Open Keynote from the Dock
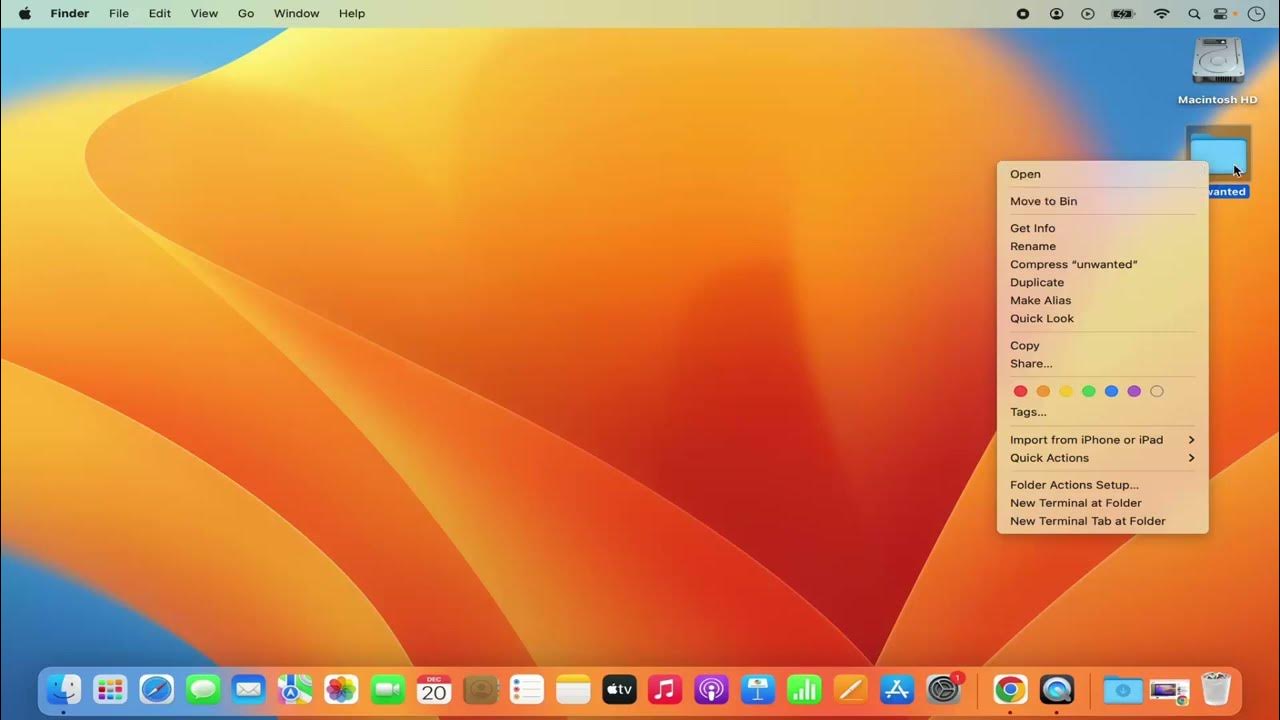Image resolution: width=1280 pixels, height=720 pixels. pyautogui.click(x=758, y=689)
